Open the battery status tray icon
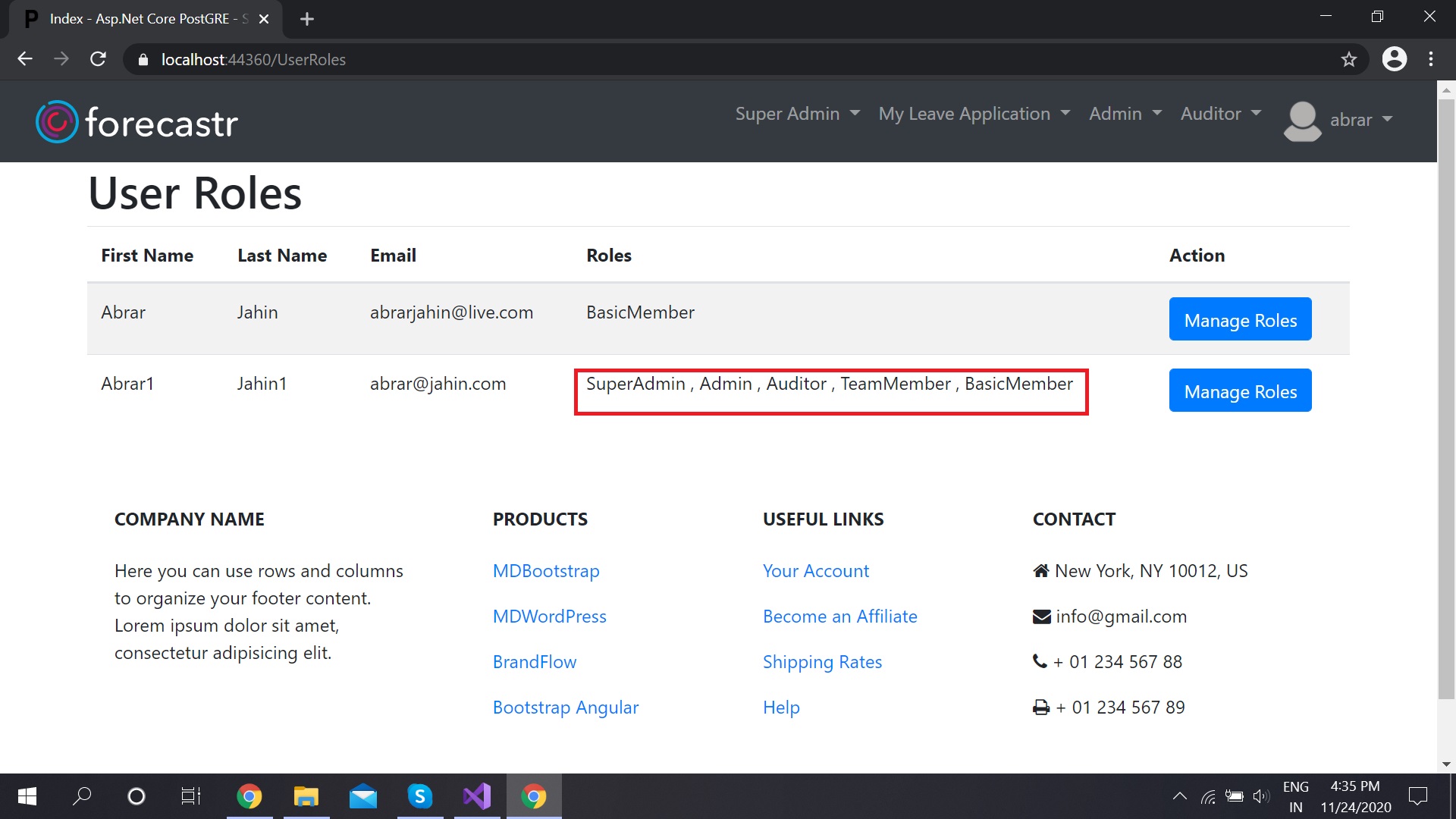 [x=1235, y=796]
